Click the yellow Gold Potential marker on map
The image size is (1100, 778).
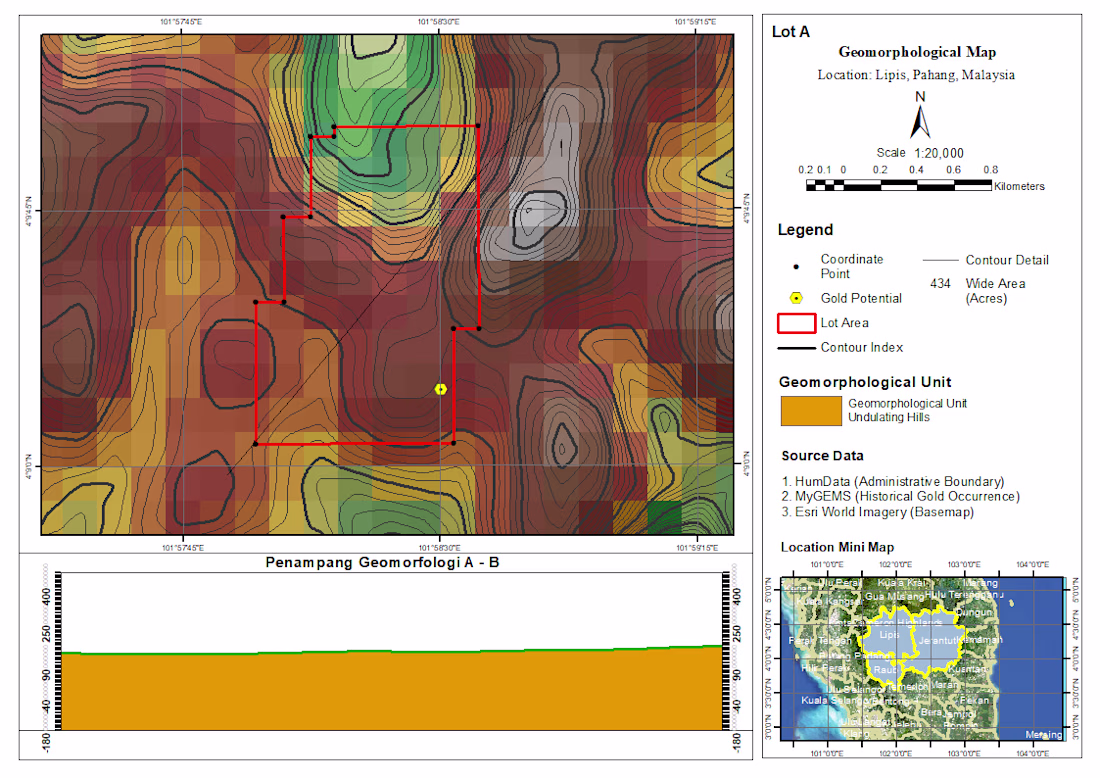441,389
